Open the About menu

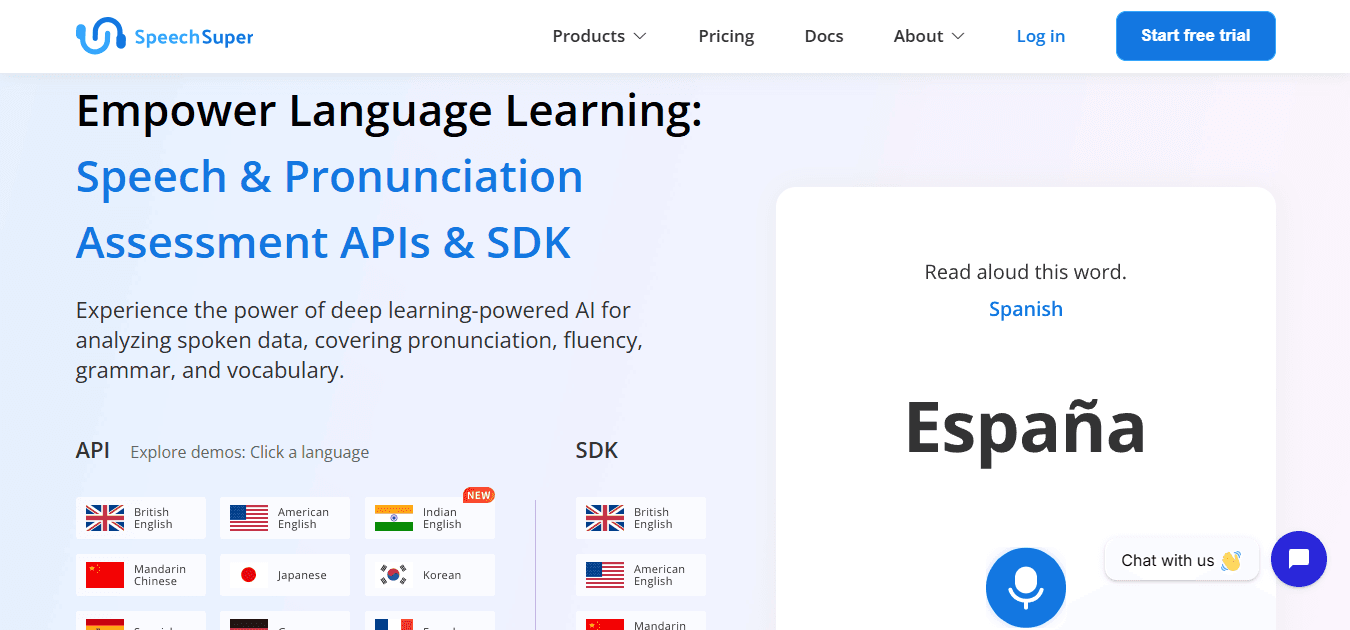pyautogui.click(x=929, y=36)
